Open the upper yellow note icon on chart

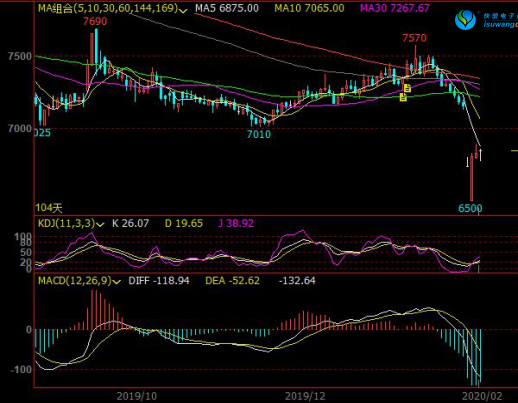point(407,88)
